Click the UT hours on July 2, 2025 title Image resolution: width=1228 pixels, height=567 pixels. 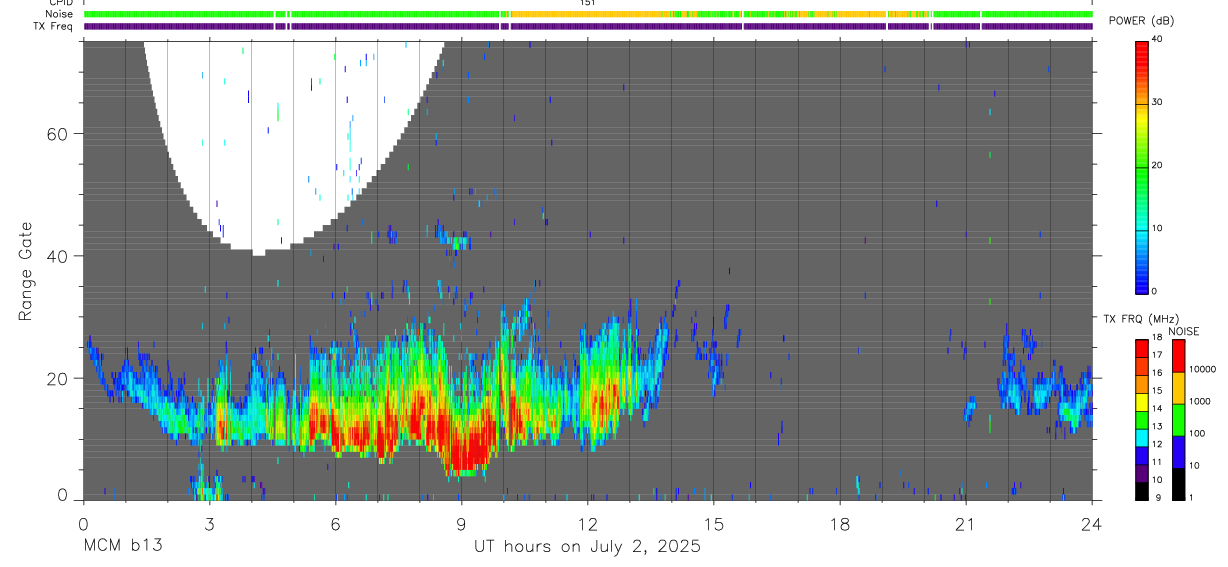[587, 547]
